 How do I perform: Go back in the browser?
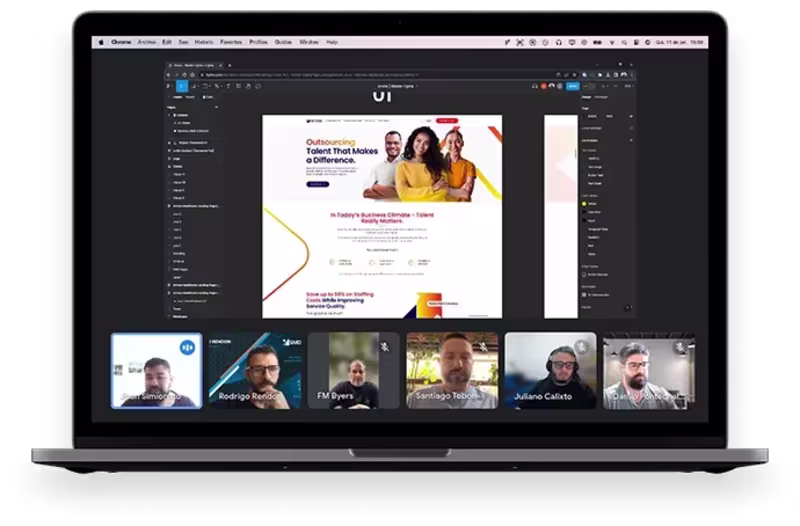pos(168,75)
